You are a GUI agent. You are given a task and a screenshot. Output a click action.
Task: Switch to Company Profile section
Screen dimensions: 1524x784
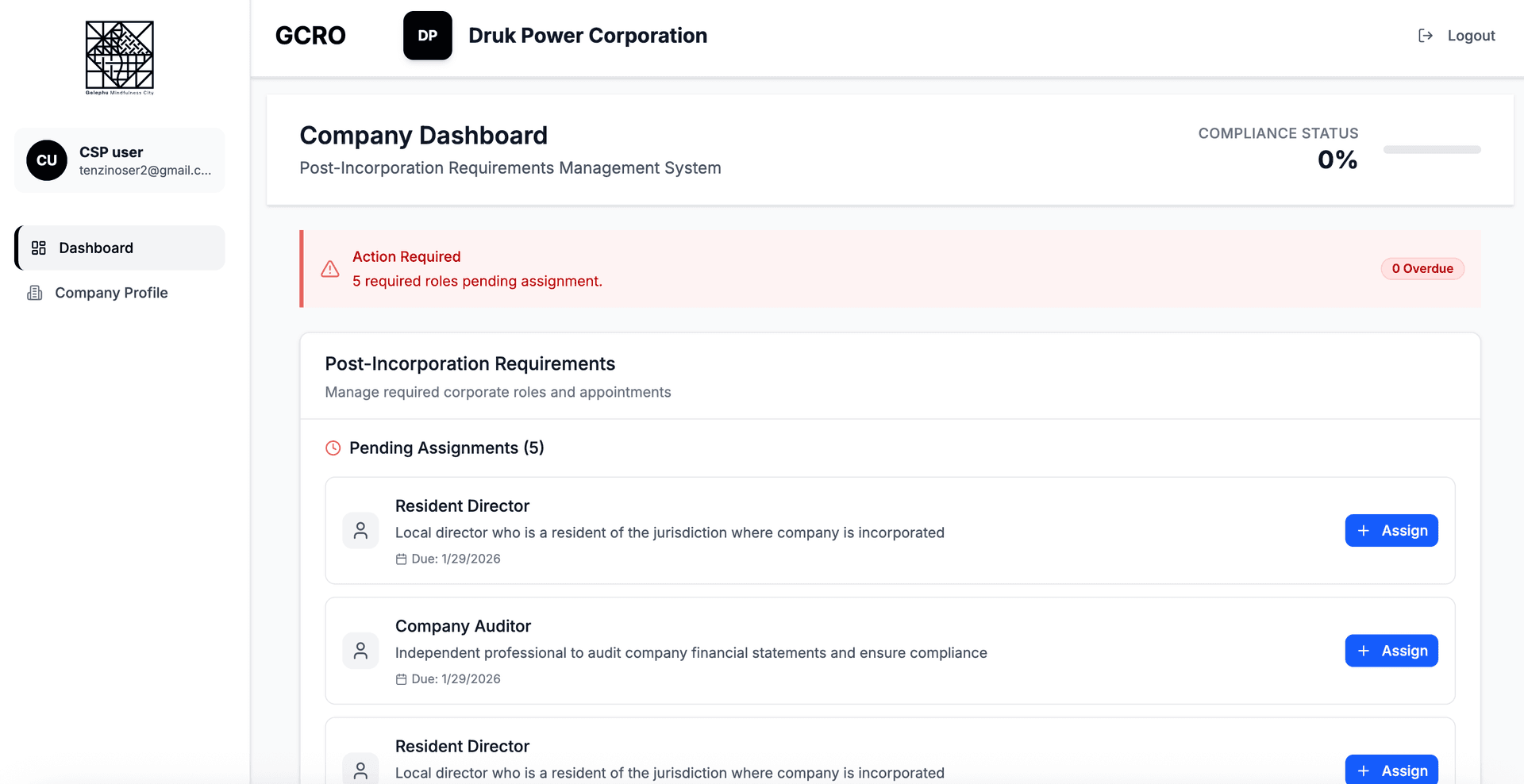[x=111, y=293]
